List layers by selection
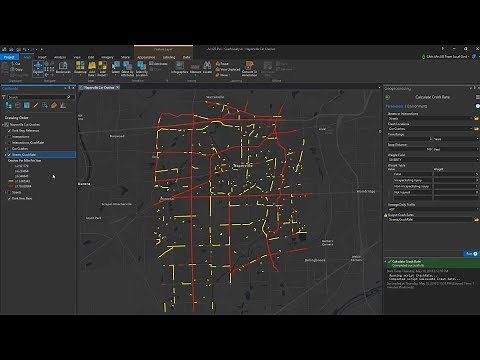The height and width of the screenshot is (360, 480). (27, 105)
